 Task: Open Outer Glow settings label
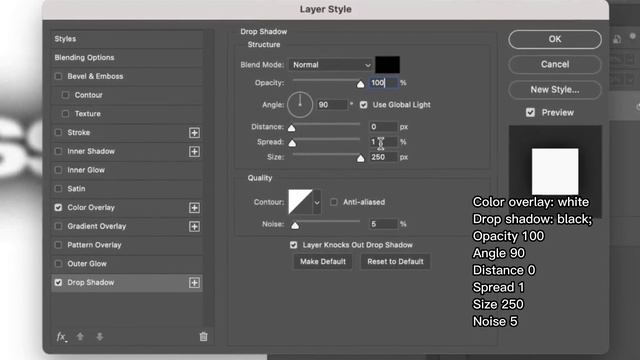[x=87, y=264]
